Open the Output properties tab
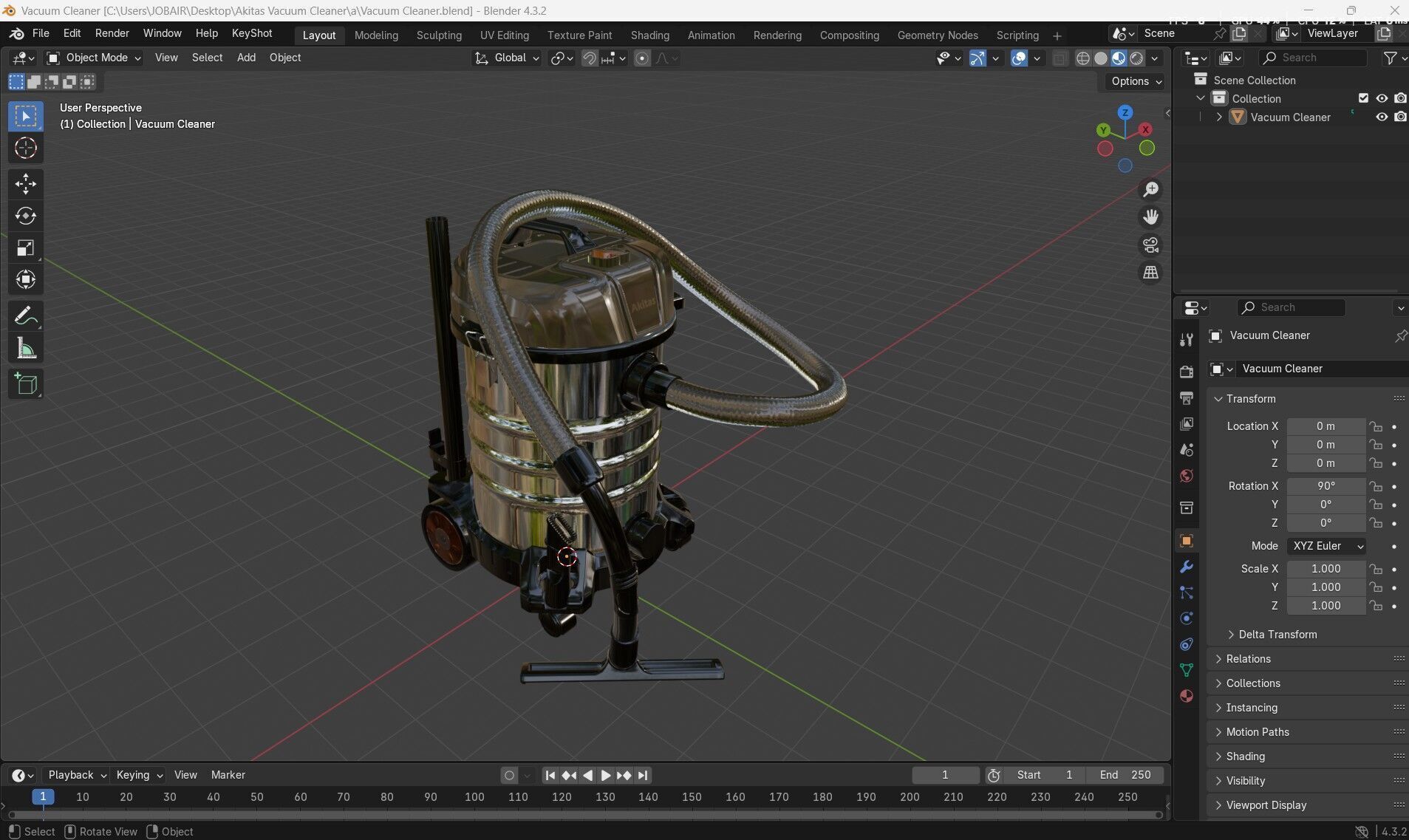Viewport: 1409px width, 840px height. pos(1187,397)
